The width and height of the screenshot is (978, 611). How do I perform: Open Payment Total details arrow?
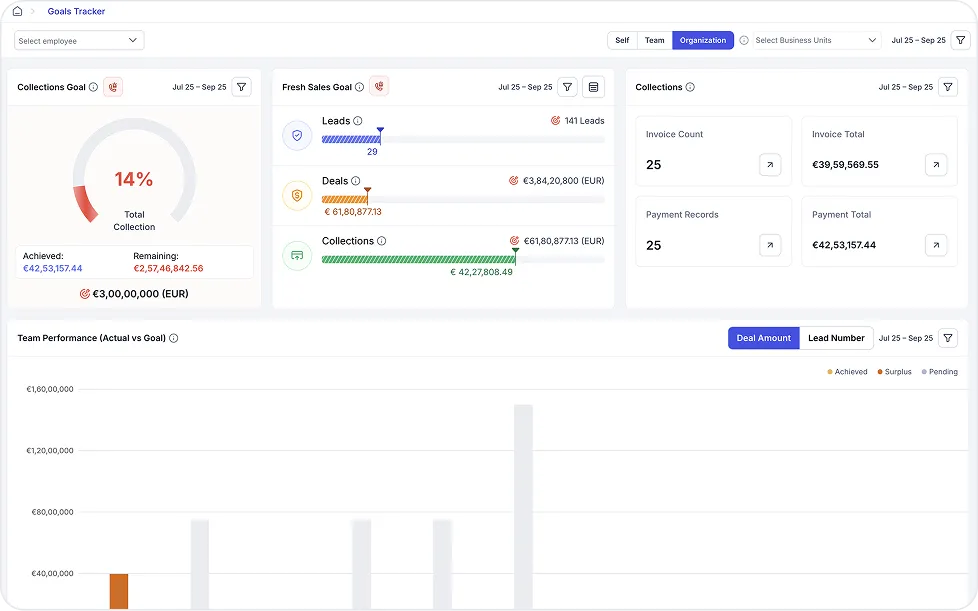click(935, 245)
